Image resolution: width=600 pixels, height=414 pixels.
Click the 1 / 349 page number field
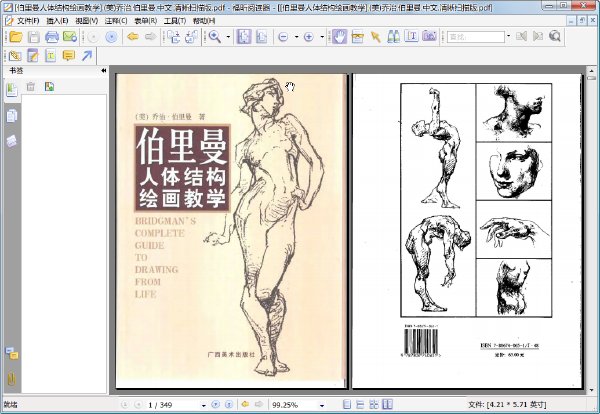tap(173, 405)
